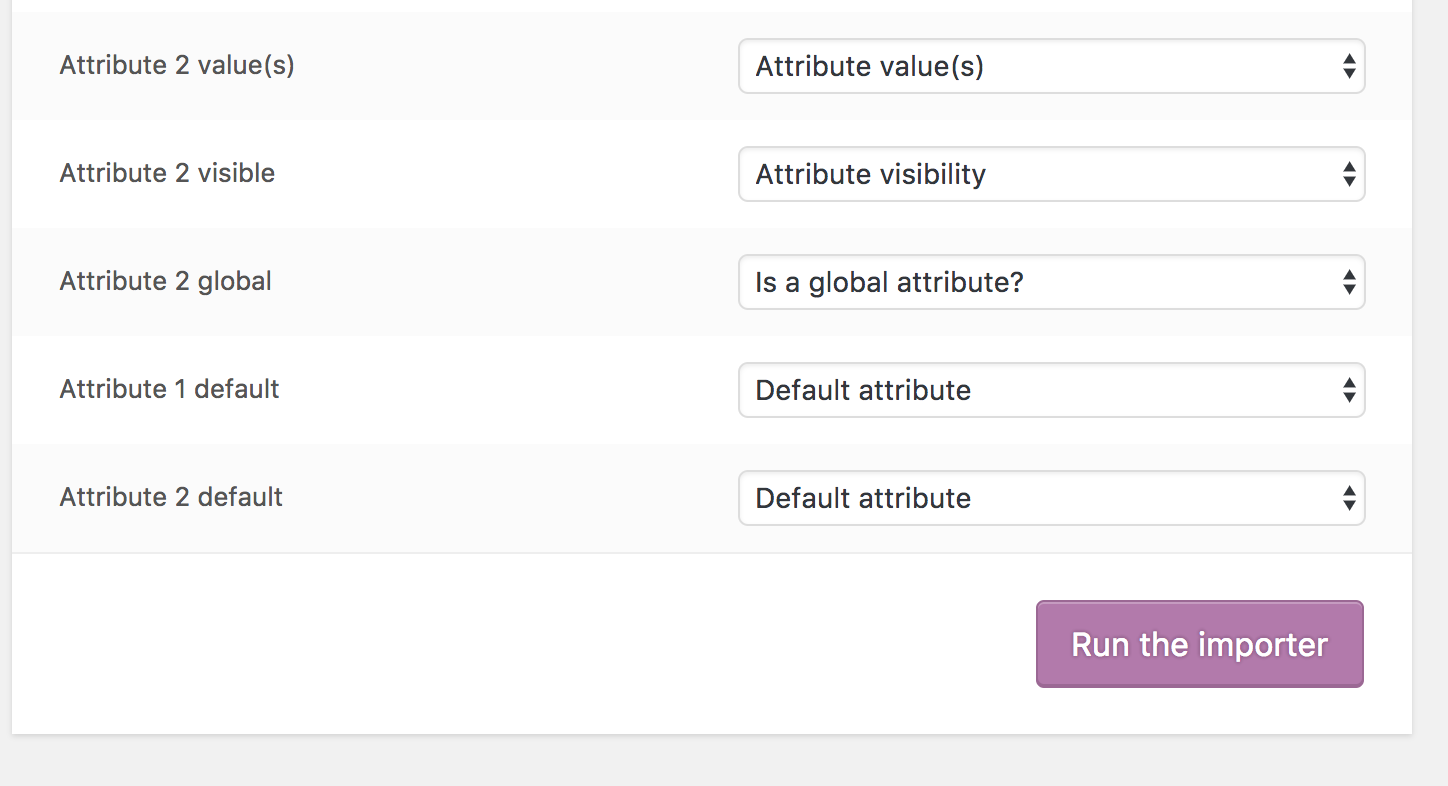Click the "Attribute 2 global" label text
The image size is (1448, 786).
(x=165, y=281)
